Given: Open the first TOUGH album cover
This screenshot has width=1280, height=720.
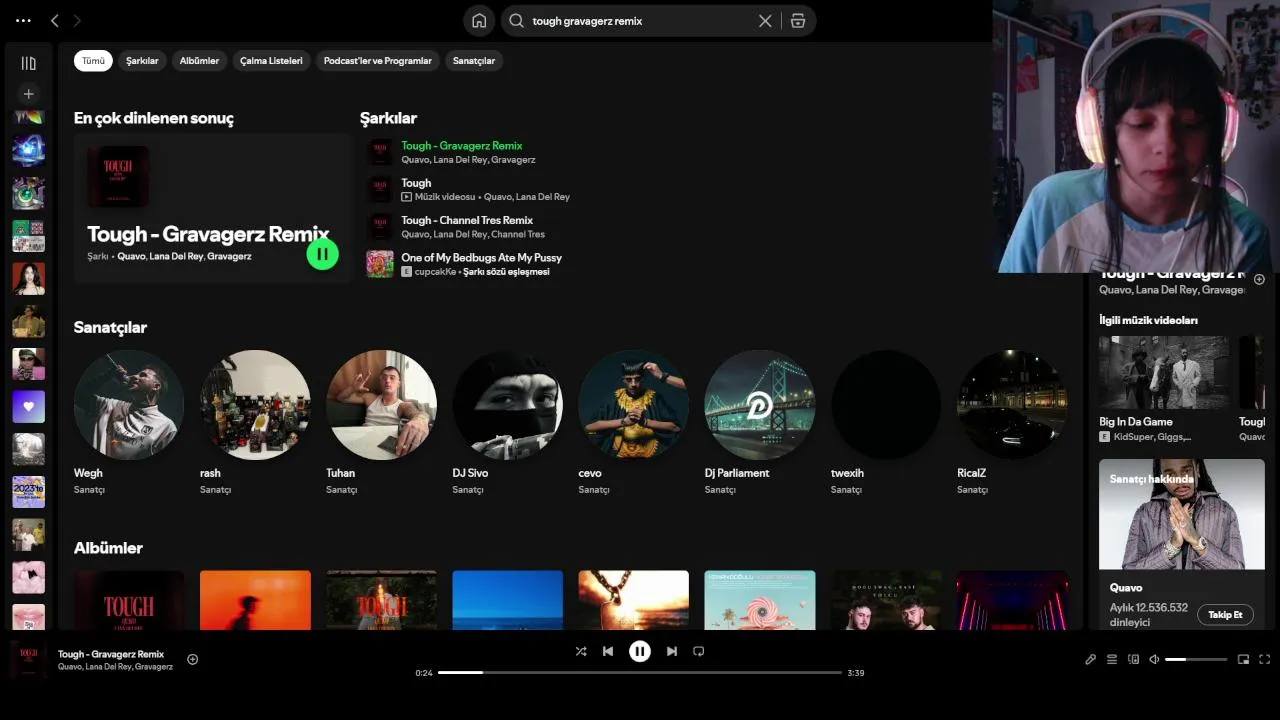Looking at the screenshot, I should tap(129, 600).
